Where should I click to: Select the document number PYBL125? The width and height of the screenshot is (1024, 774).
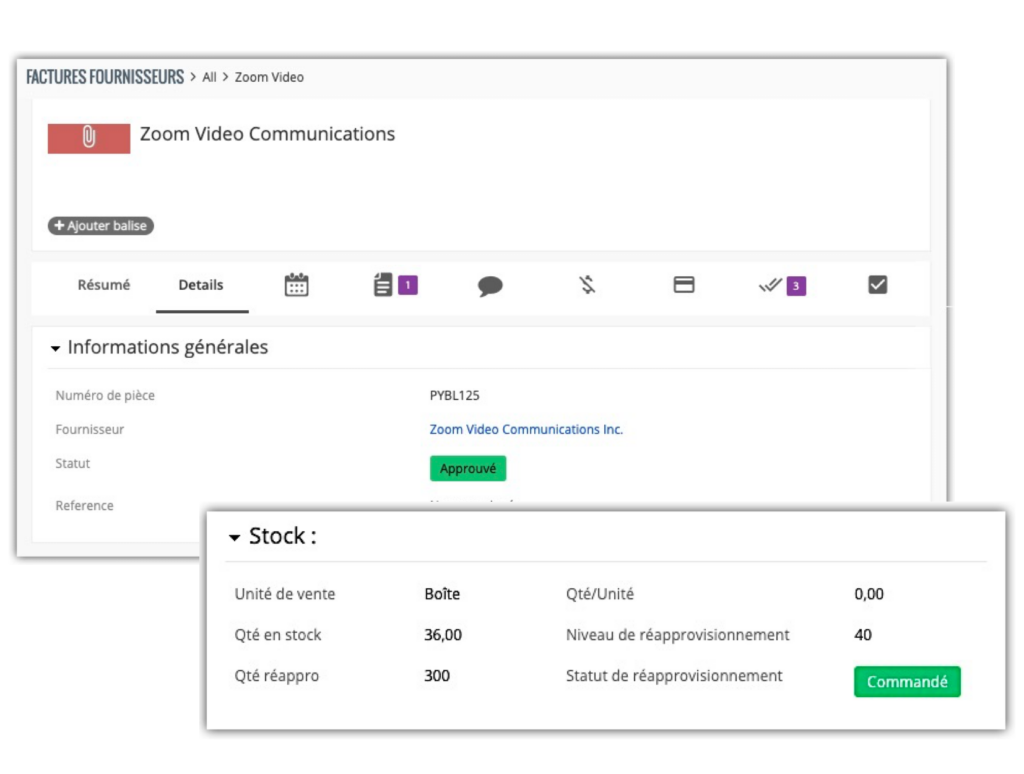[455, 395]
